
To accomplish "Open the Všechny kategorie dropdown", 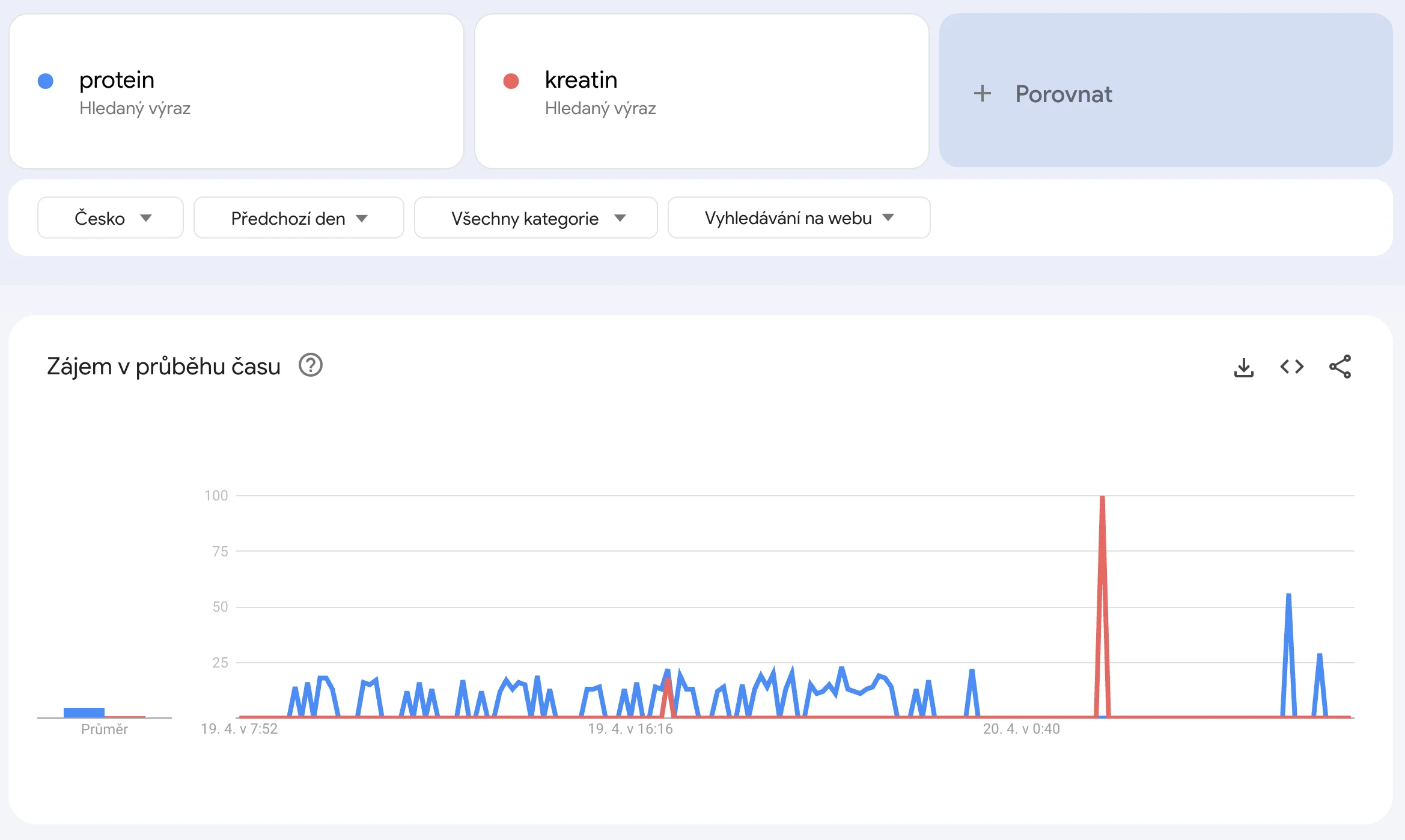I will pyautogui.click(x=535, y=218).
